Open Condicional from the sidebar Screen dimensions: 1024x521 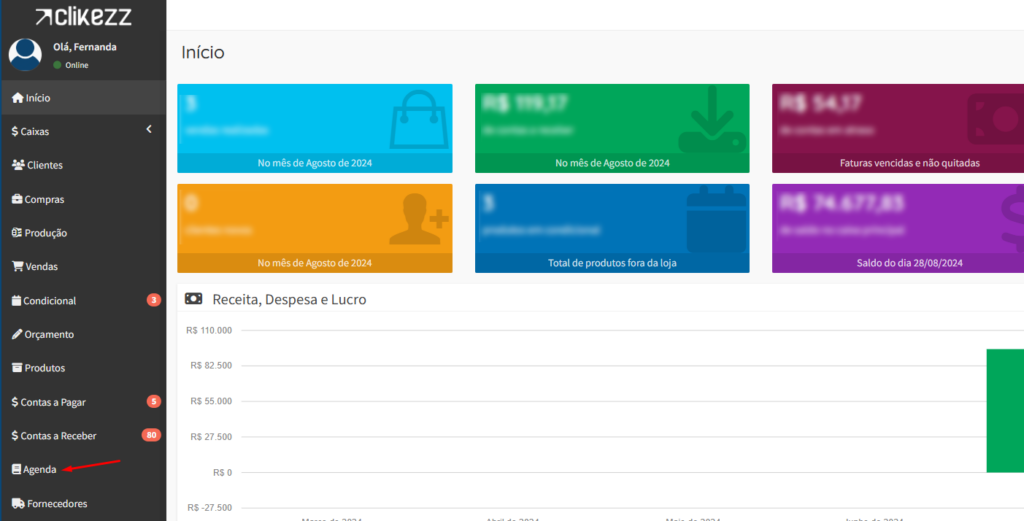[49, 301]
